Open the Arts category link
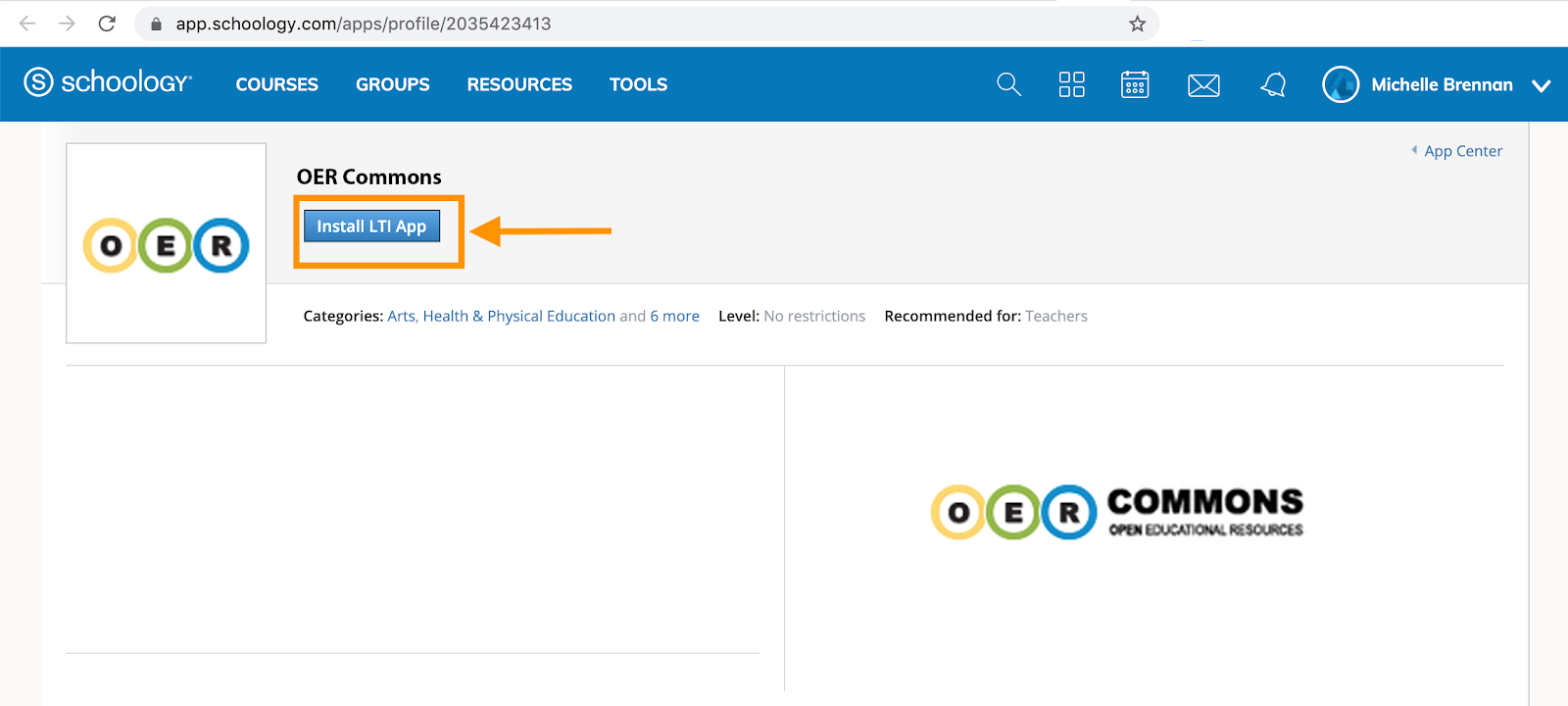1568x706 pixels. 401,316
